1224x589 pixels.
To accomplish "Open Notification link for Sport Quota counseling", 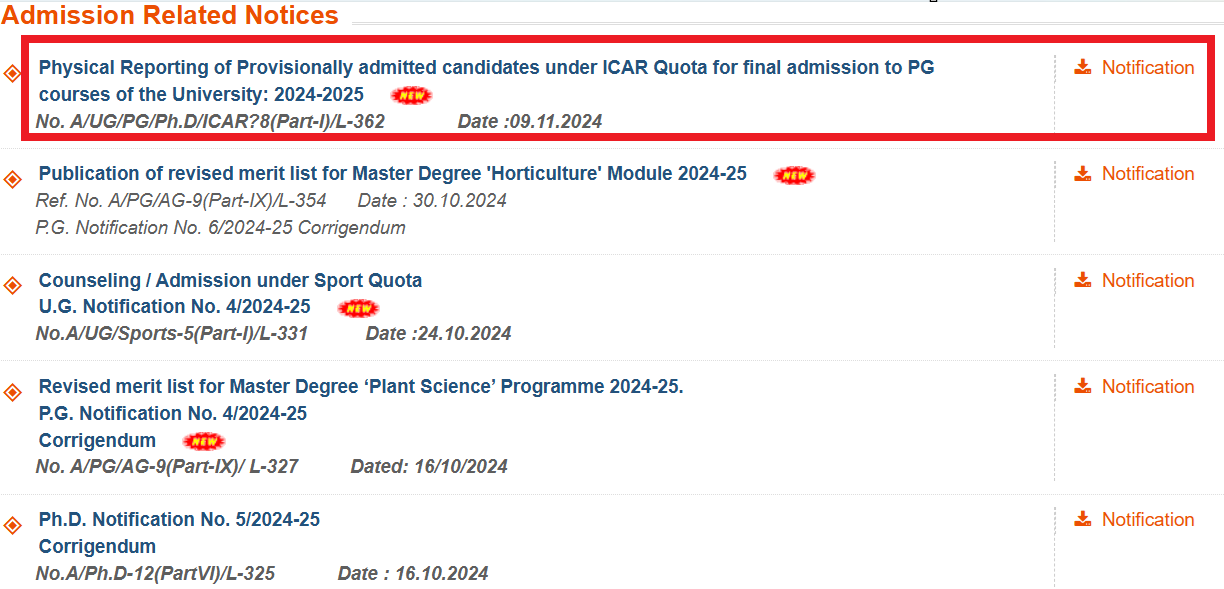I will (x=1147, y=281).
